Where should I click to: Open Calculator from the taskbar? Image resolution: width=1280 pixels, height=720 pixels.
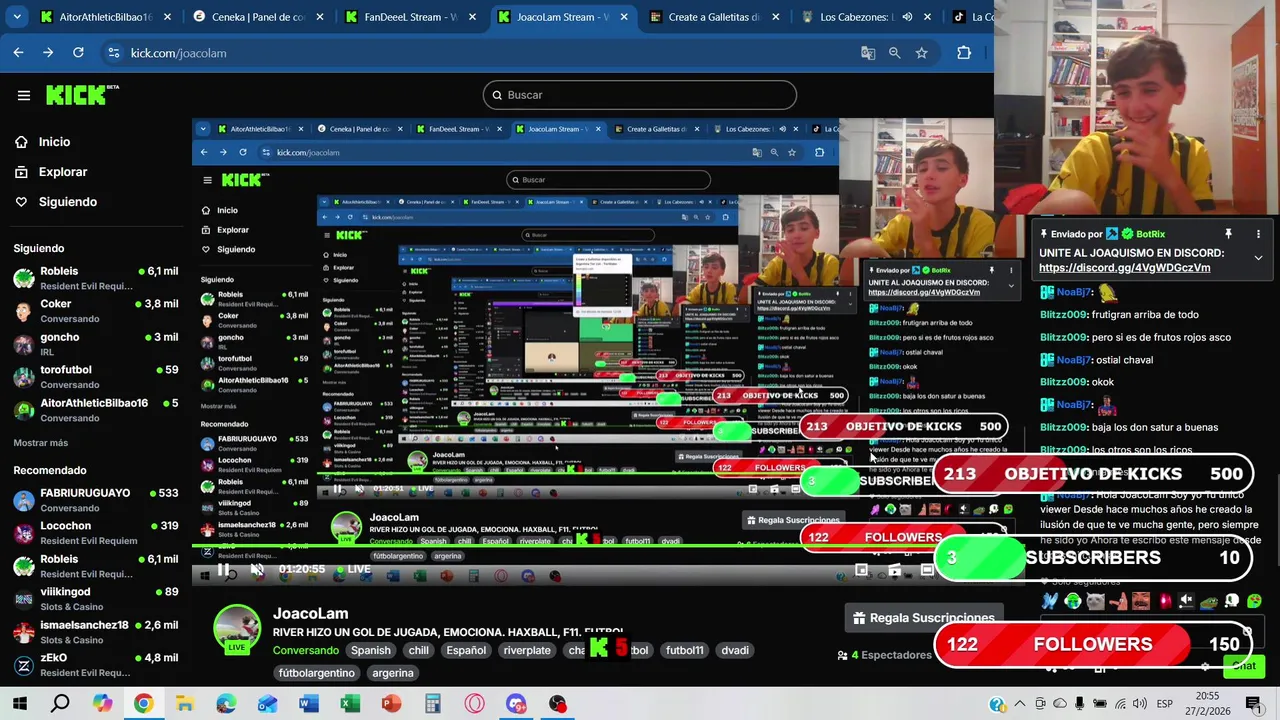[432, 704]
